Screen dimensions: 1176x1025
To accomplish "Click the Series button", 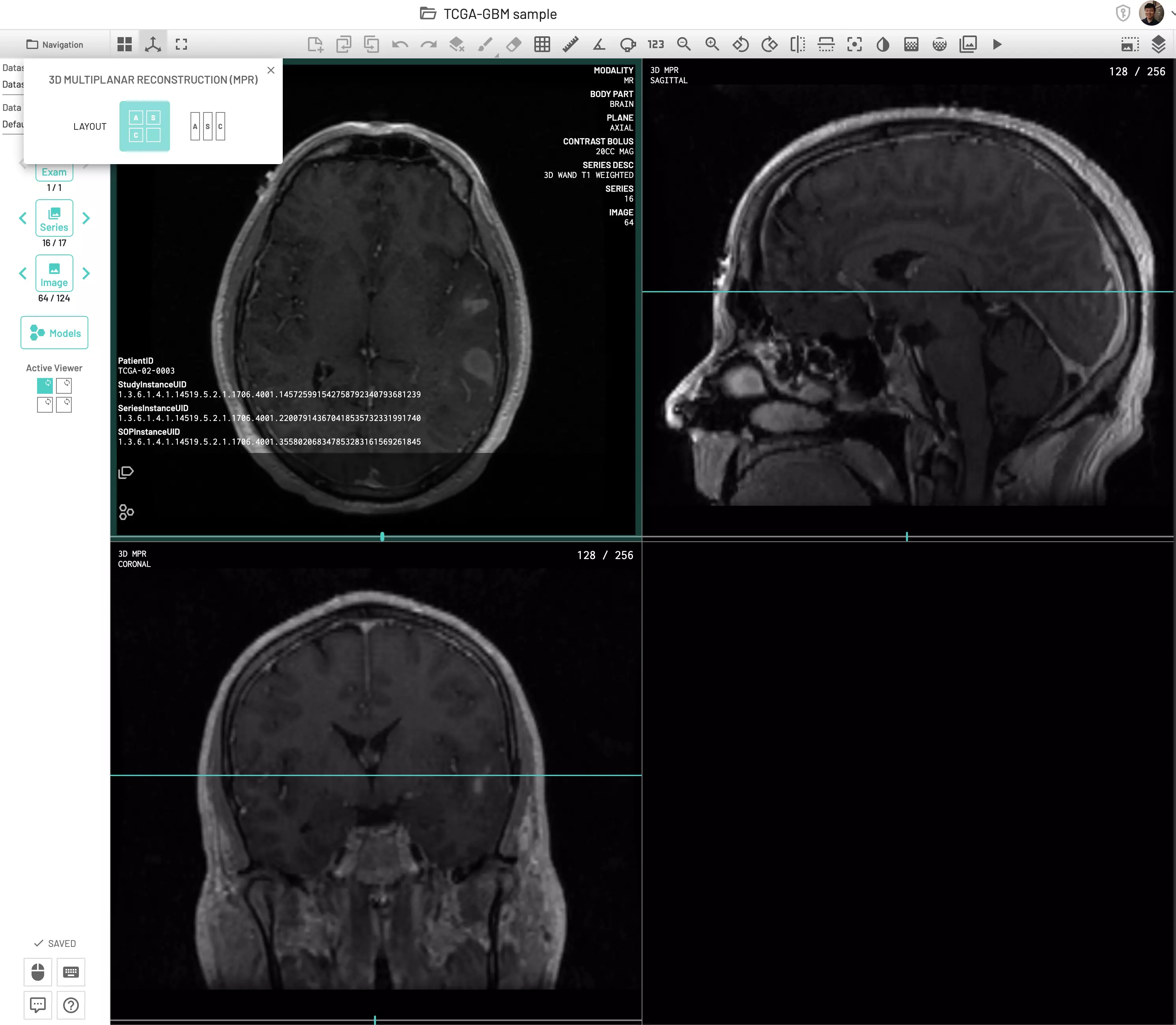I will pyautogui.click(x=54, y=219).
